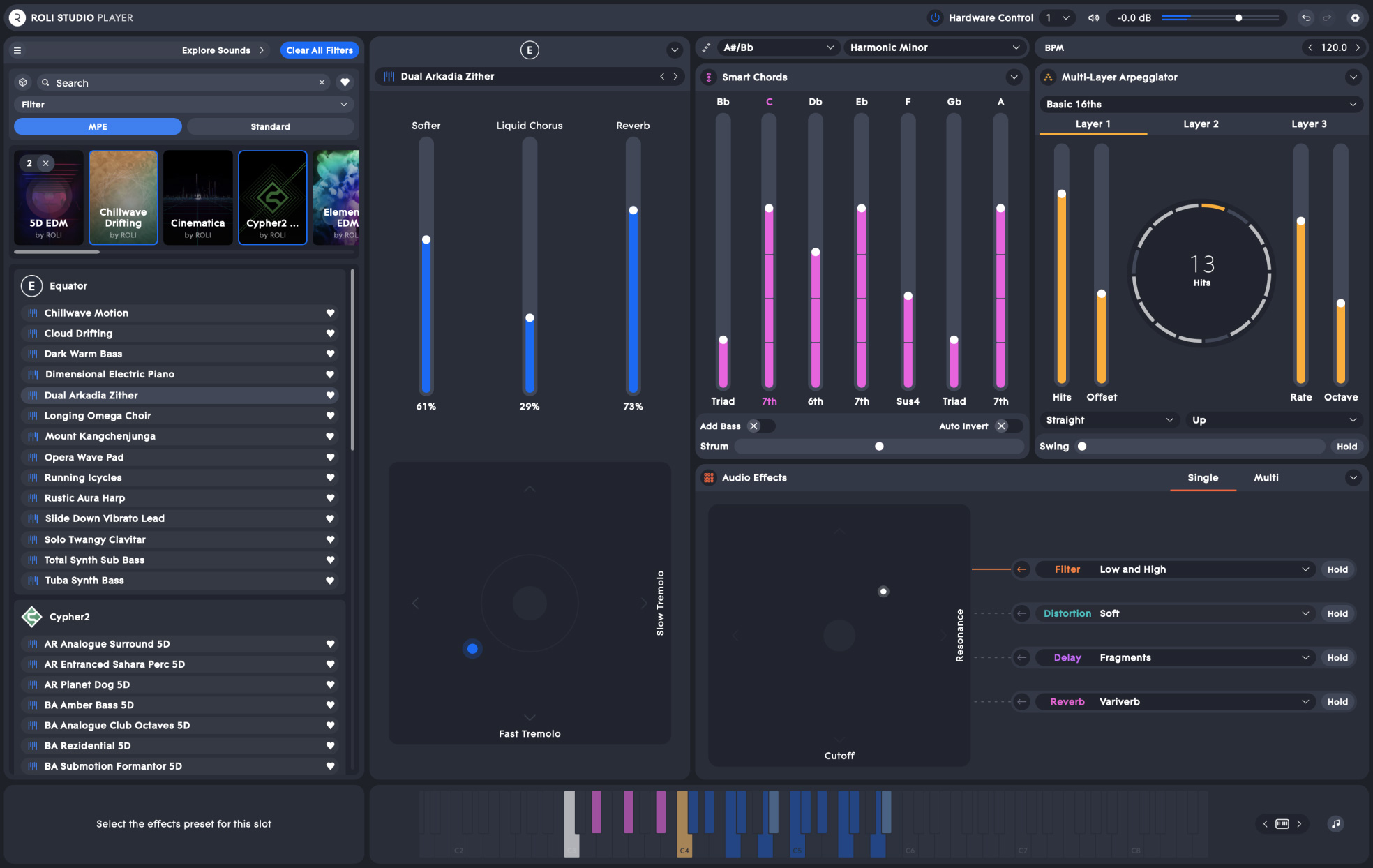Switch Audio Effects to Multi tab

pos(1266,478)
